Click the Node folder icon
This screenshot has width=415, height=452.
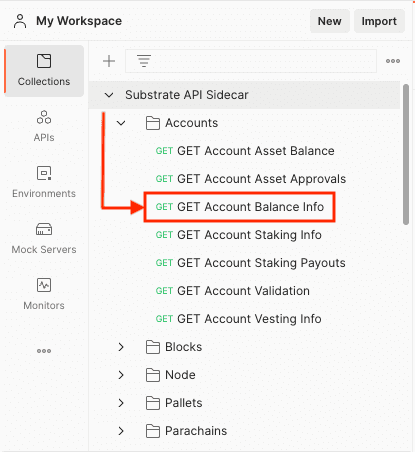pos(153,375)
